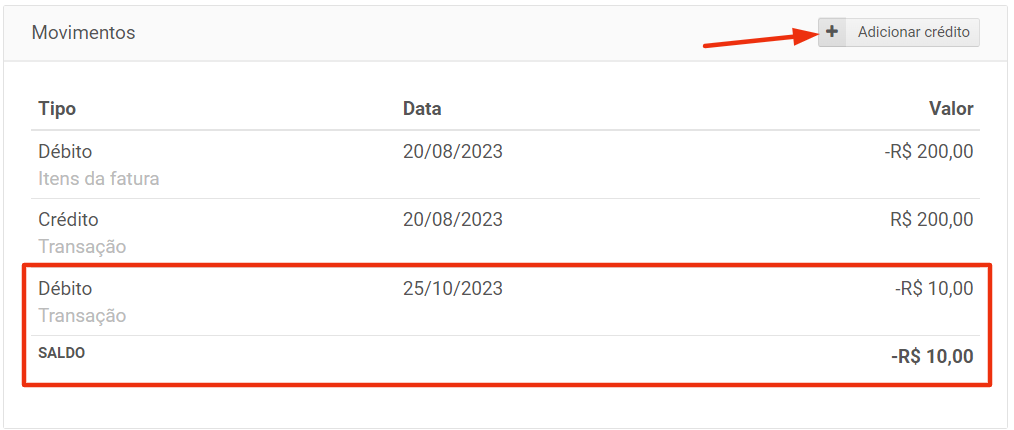Click the R$ 200,00 credit value
Image resolution: width=1014 pixels, height=430 pixels.
931,220
